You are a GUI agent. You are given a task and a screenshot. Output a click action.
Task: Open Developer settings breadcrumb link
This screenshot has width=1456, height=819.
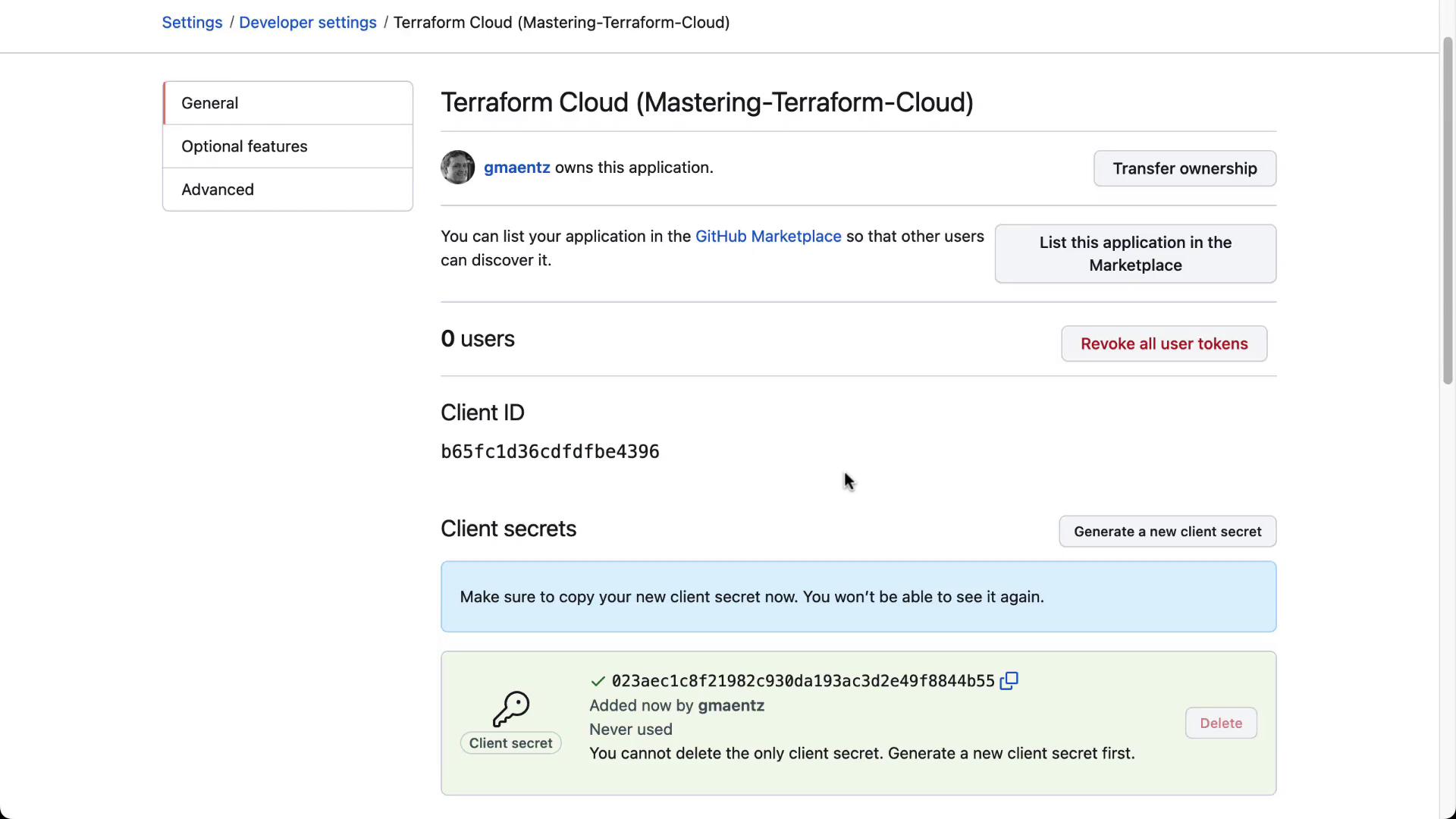307,23
